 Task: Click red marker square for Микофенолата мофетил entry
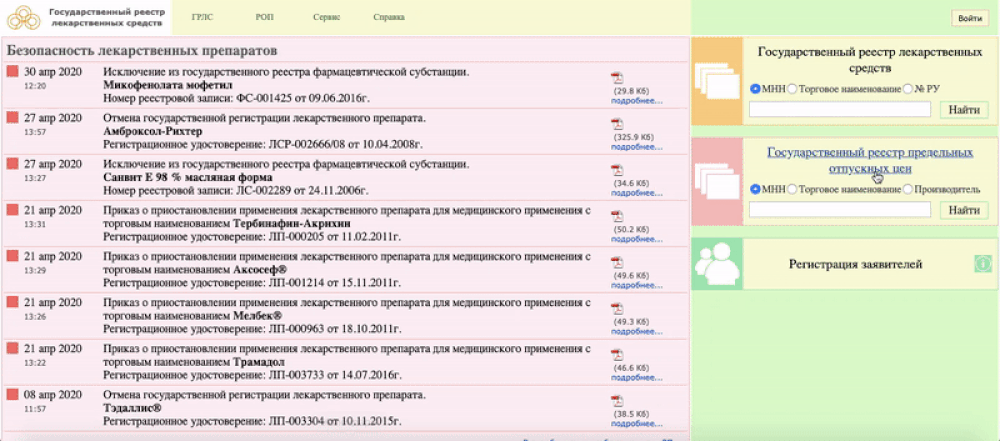[12, 72]
